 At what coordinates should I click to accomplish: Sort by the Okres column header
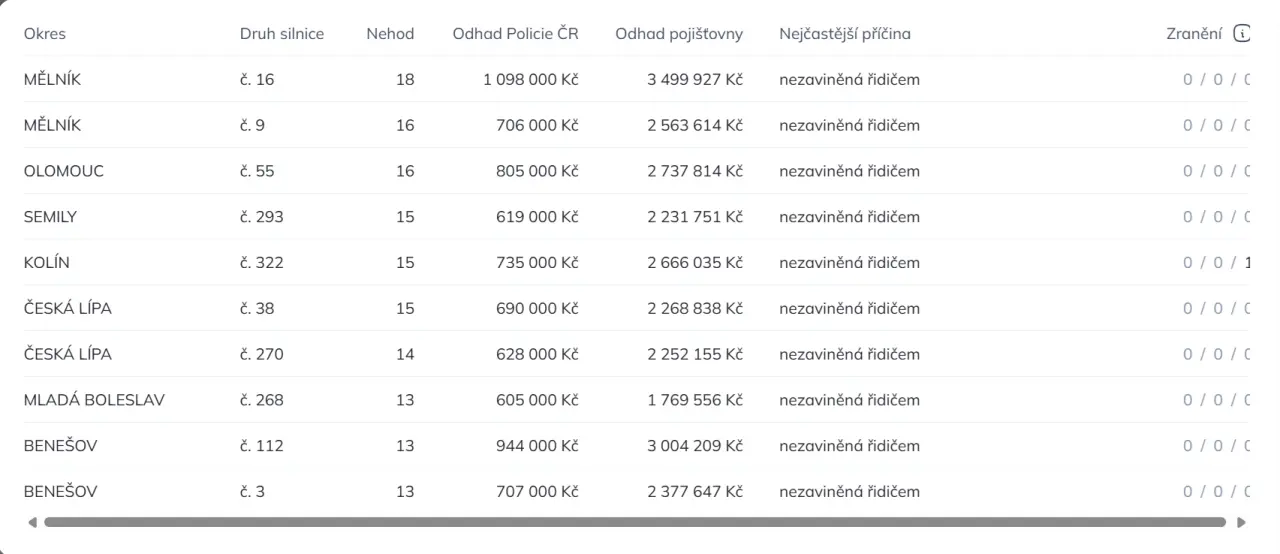point(45,34)
